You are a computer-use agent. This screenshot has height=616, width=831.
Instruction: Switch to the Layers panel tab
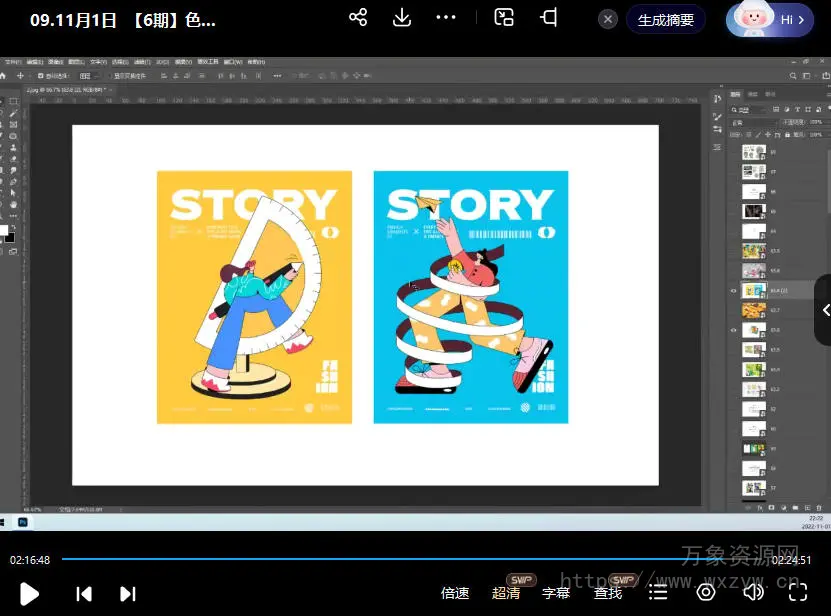(735, 94)
